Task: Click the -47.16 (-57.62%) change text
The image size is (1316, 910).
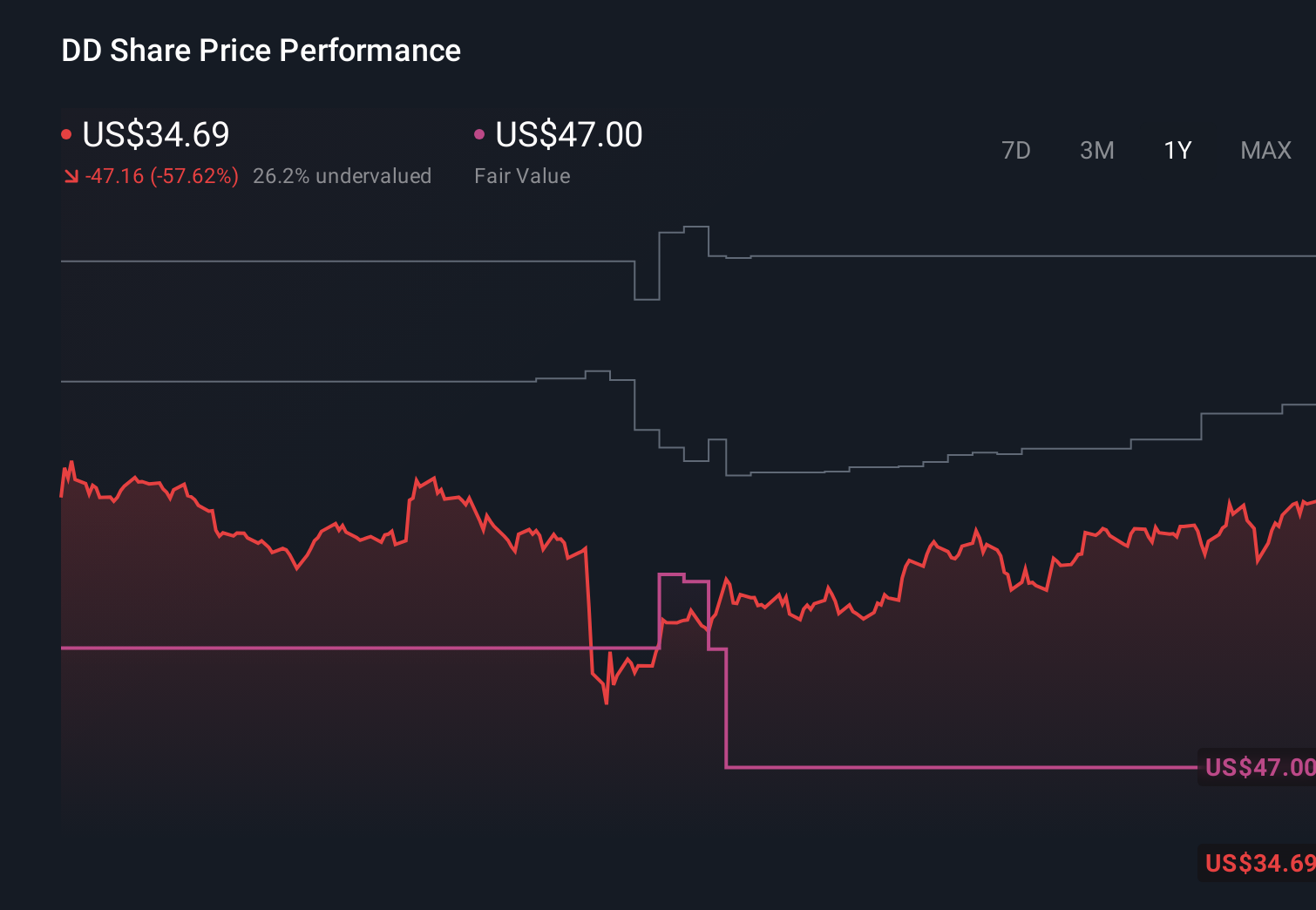Action: pyautogui.click(x=162, y=175)
